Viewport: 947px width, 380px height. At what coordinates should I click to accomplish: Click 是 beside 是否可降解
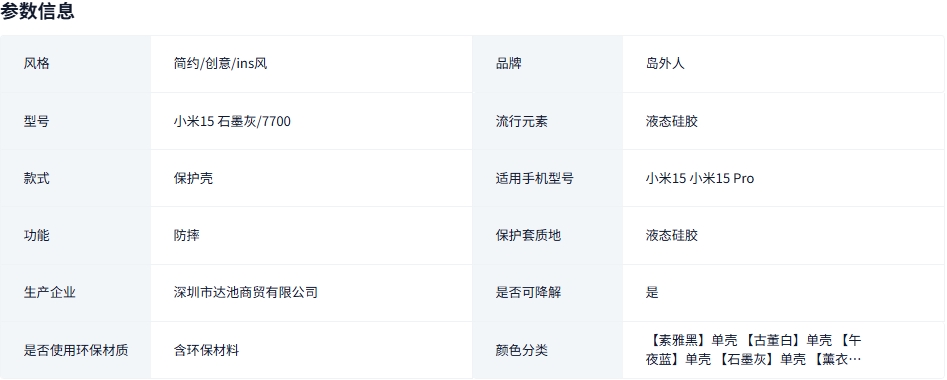(652, 293)
